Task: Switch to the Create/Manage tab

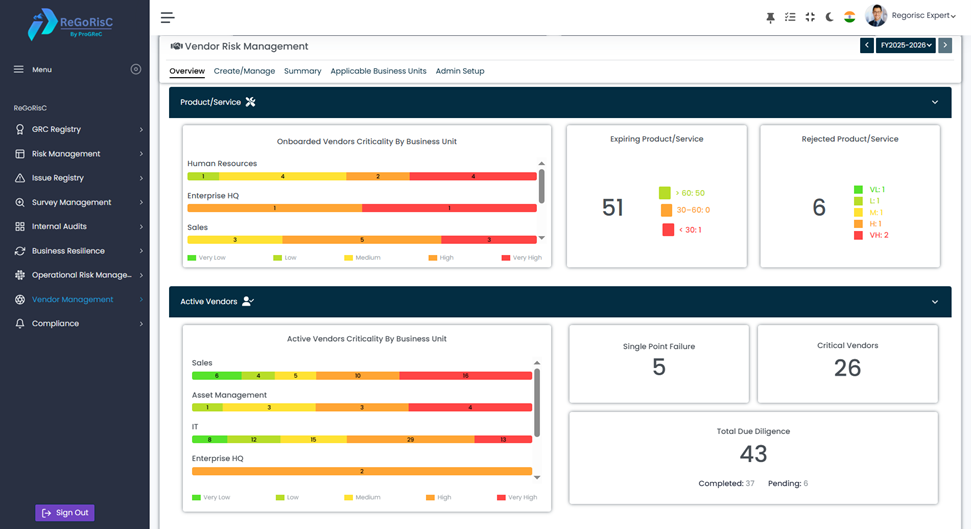Action: coord(244,71)
